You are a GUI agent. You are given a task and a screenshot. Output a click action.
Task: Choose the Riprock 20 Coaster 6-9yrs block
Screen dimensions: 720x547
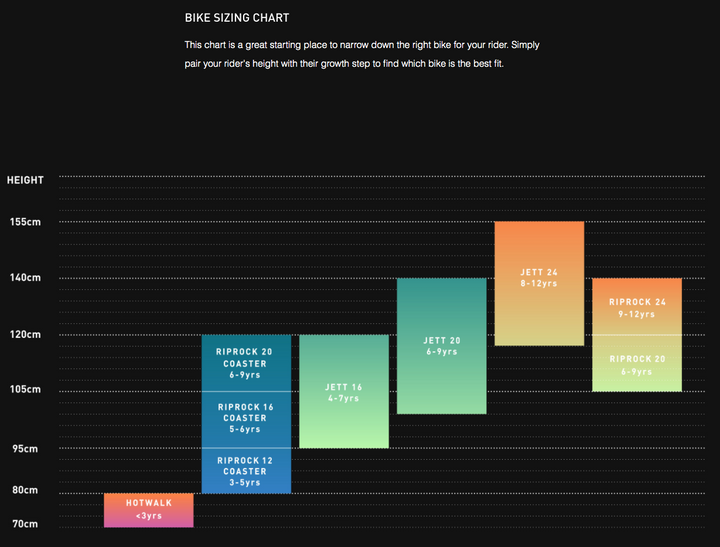(246, 363)
